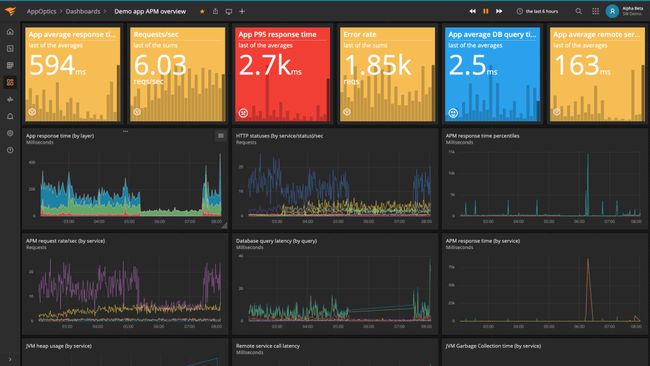Screen dimensions: 650x366
Task: Click the 'APM response time (by service)' title
Action: tap(483, 241)
